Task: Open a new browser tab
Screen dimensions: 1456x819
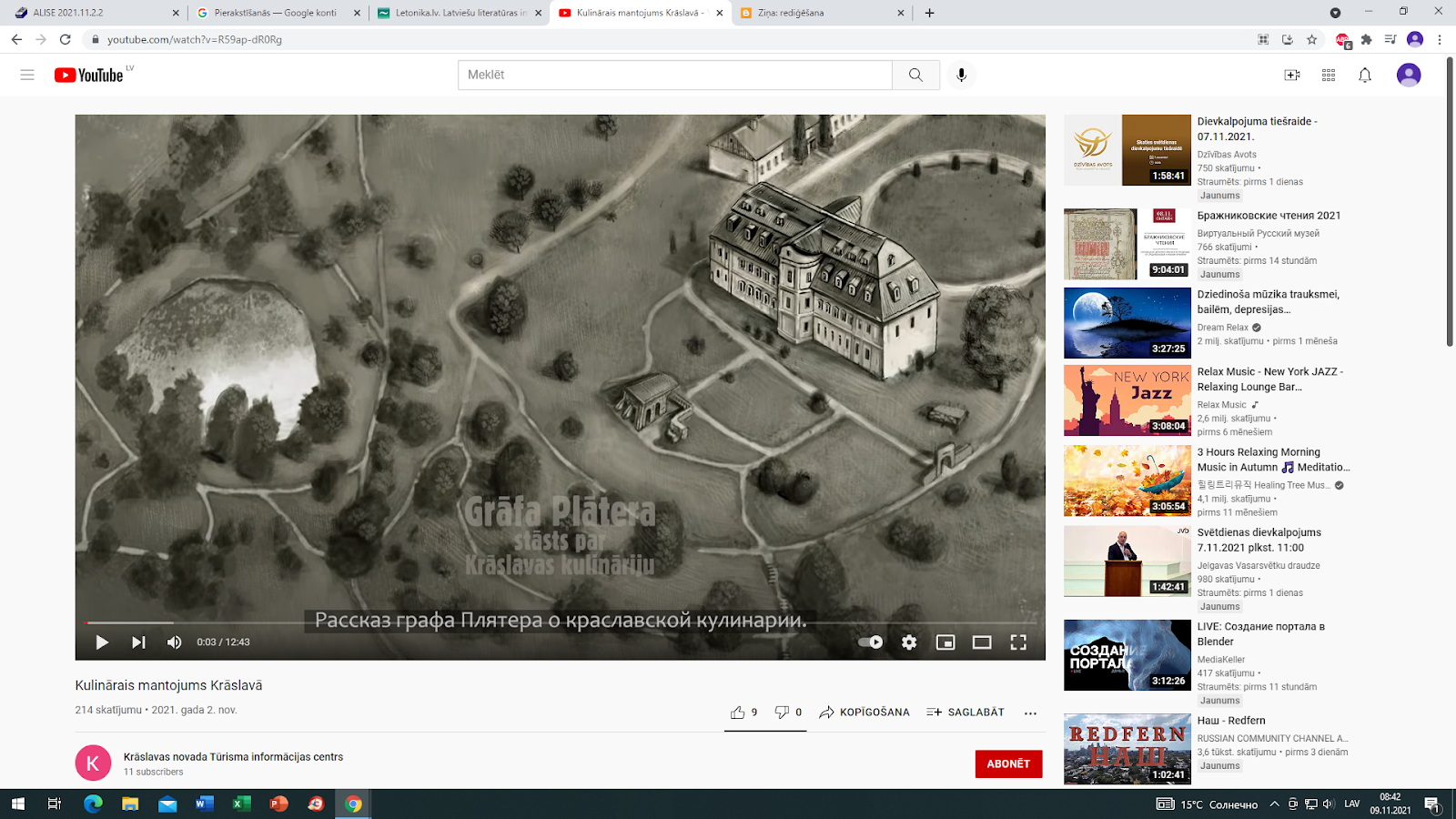Action: click(929, 13)
